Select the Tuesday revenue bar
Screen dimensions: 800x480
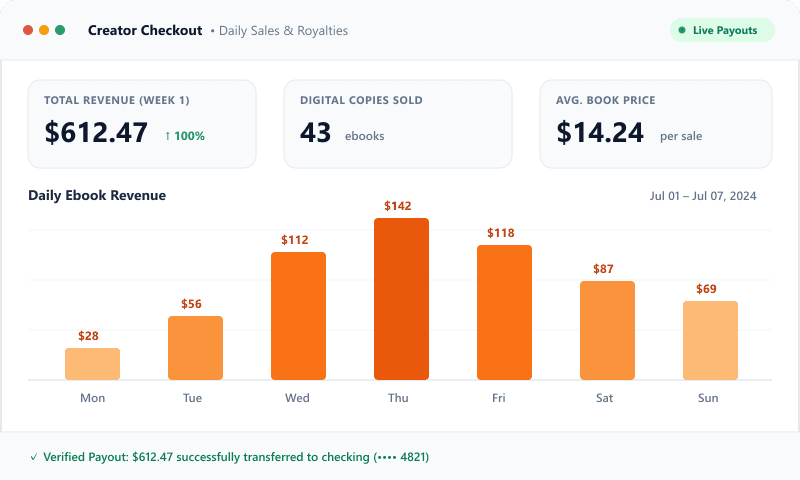[195, 348]
